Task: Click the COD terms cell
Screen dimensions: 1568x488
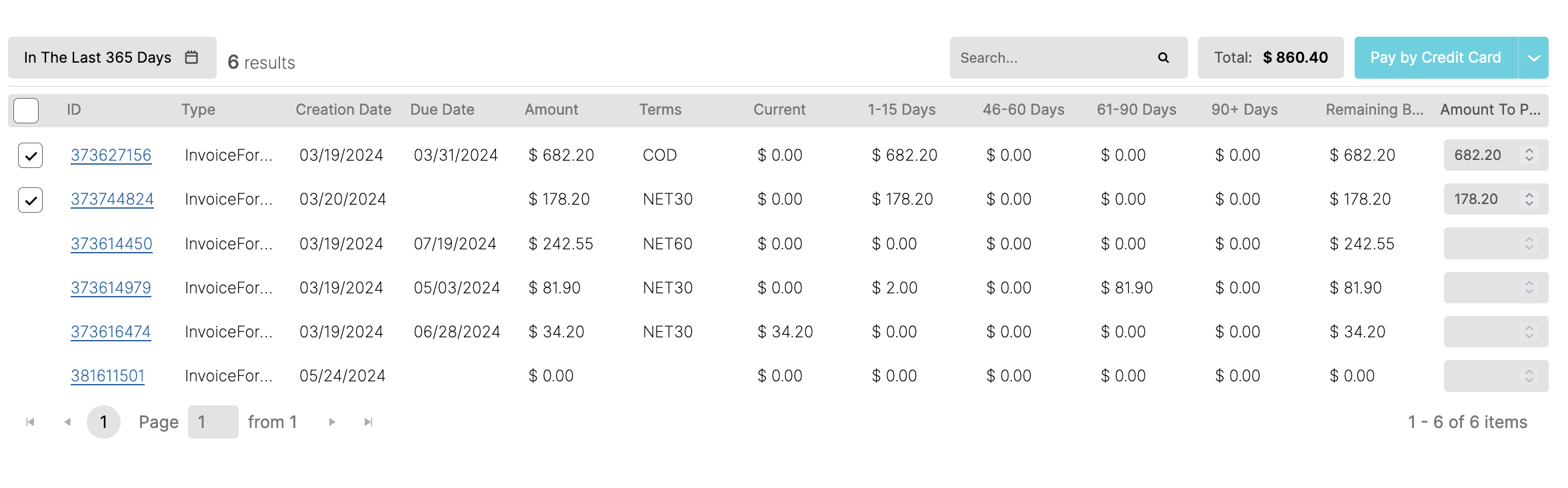Action: (x=659, y=155)
